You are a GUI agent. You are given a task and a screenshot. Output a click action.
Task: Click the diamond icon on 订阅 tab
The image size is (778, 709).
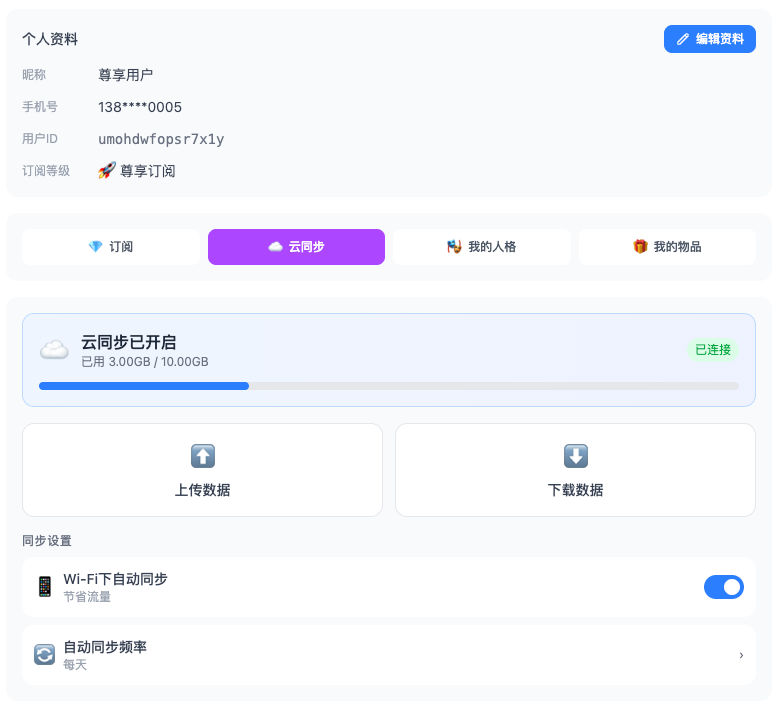95,246
